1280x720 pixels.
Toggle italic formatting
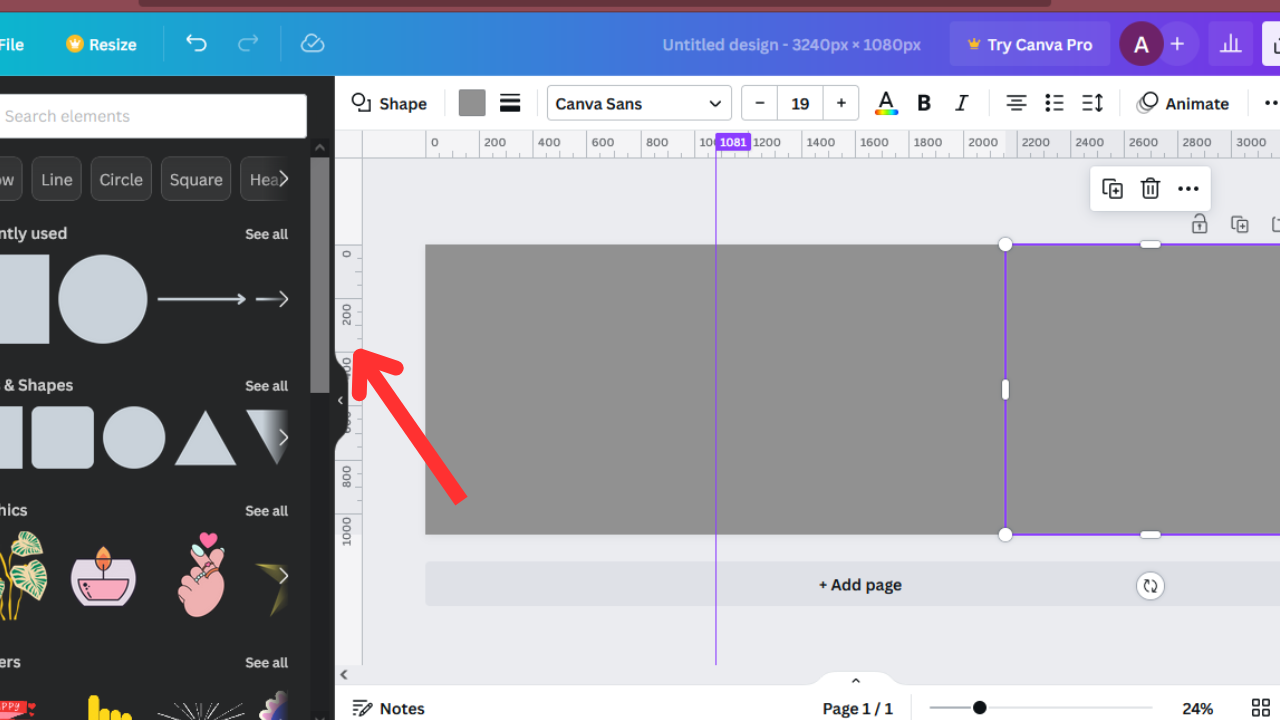(x=962, y=103)
